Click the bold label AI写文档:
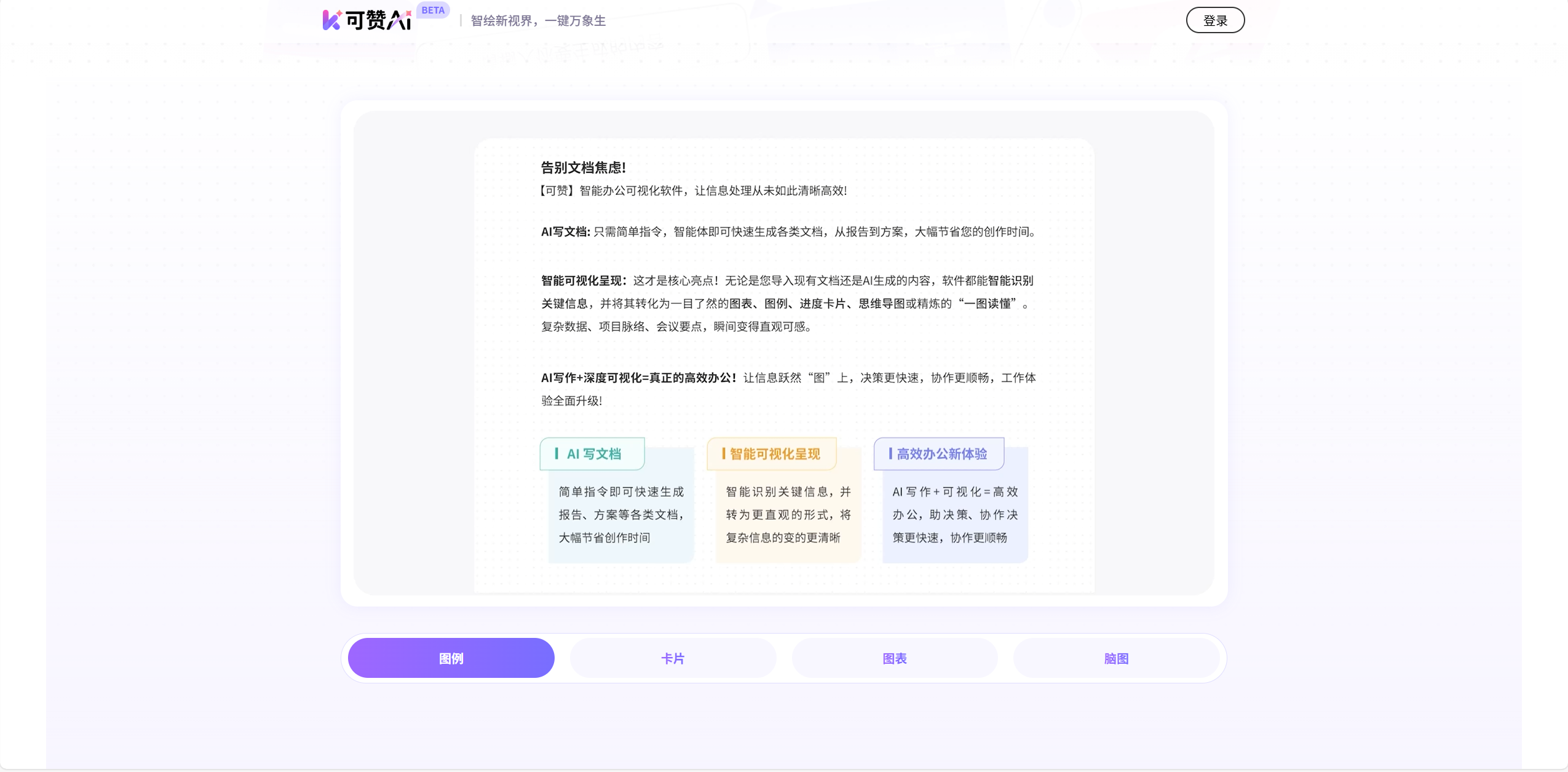Screen dimensions: 1568x772 (x=565, y=232)
